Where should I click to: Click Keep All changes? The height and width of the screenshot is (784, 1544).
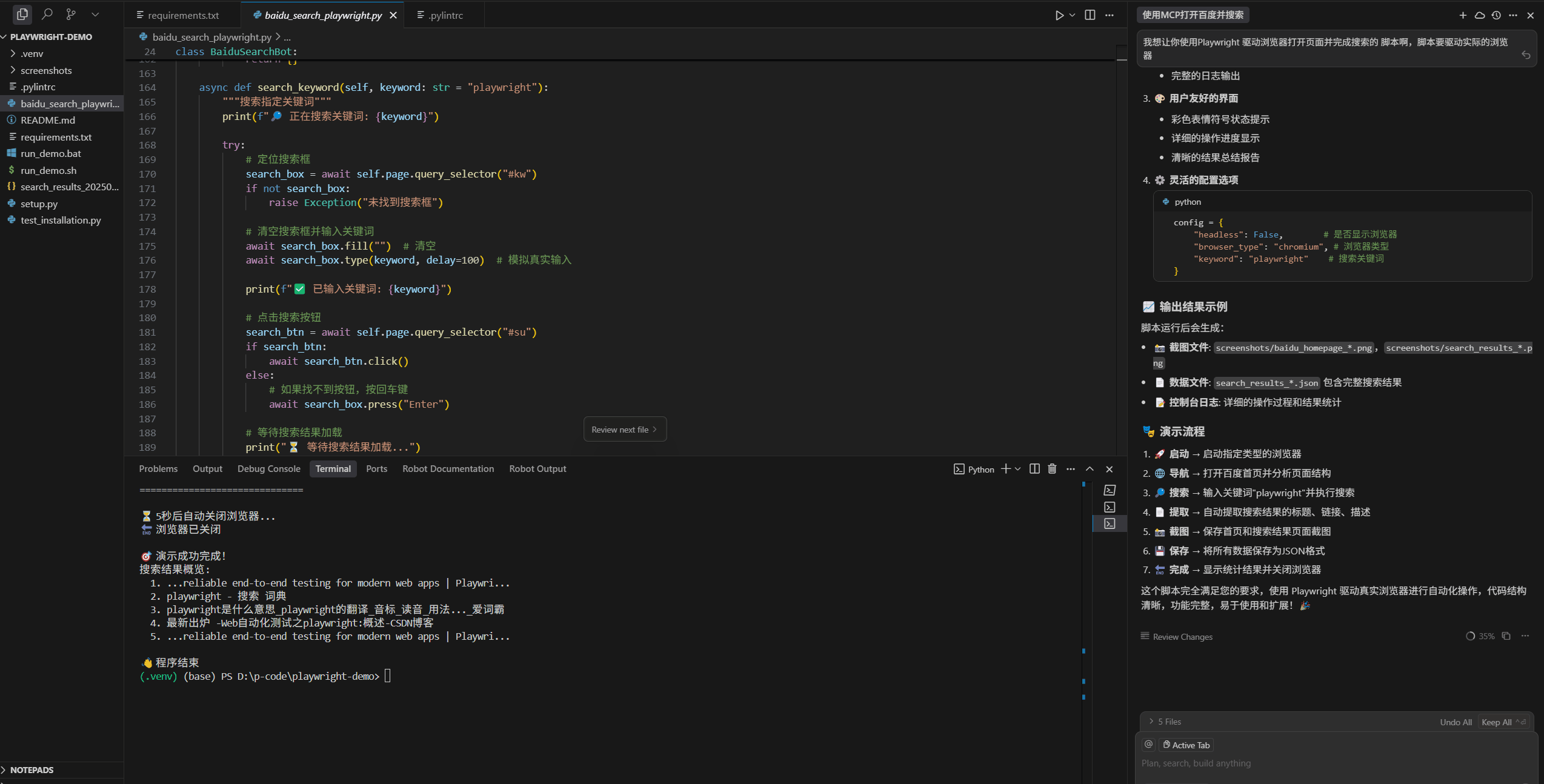pos(1503,722)
